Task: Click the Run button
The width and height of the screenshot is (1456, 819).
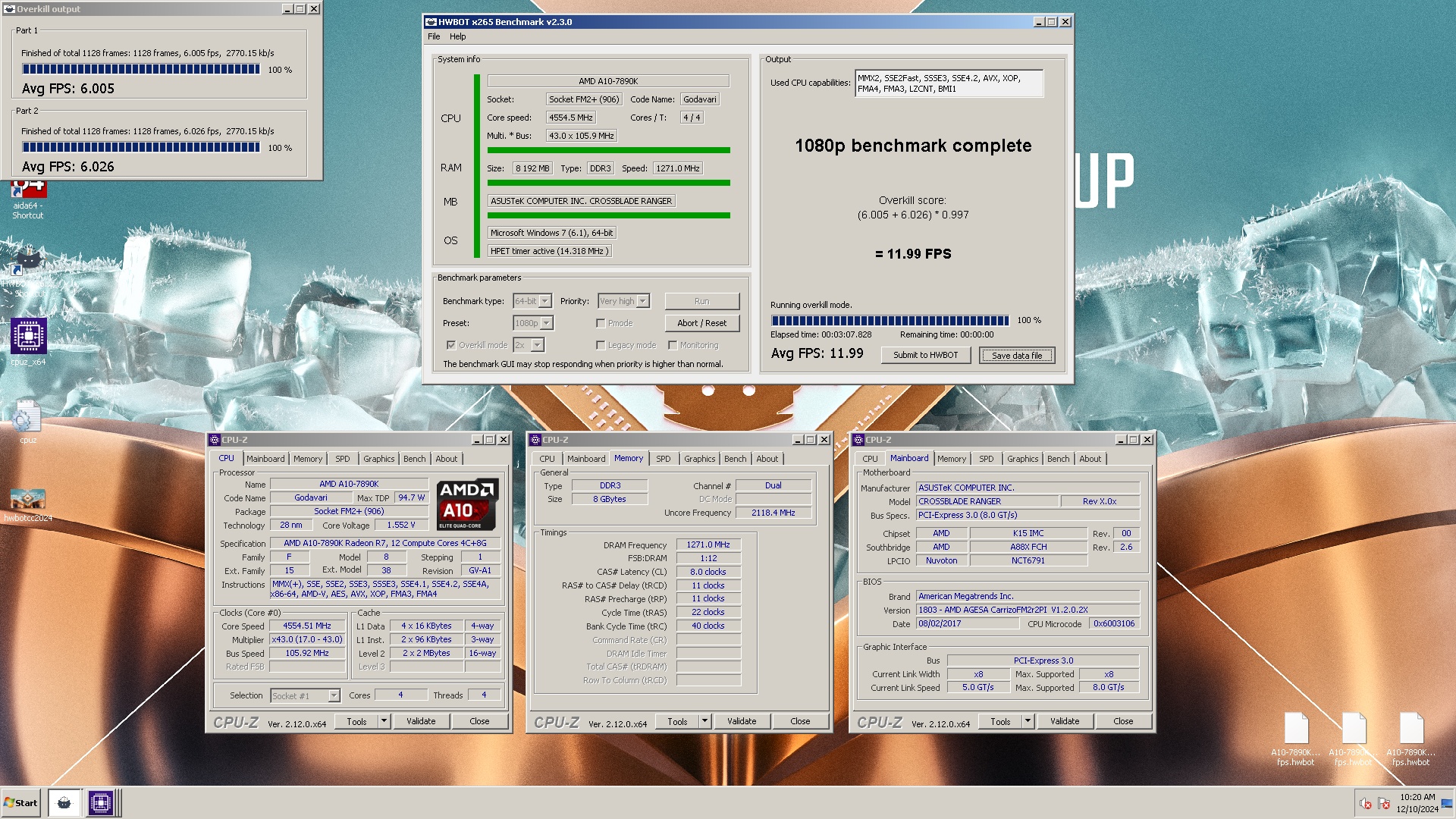Action: click(x=701, y=301)
